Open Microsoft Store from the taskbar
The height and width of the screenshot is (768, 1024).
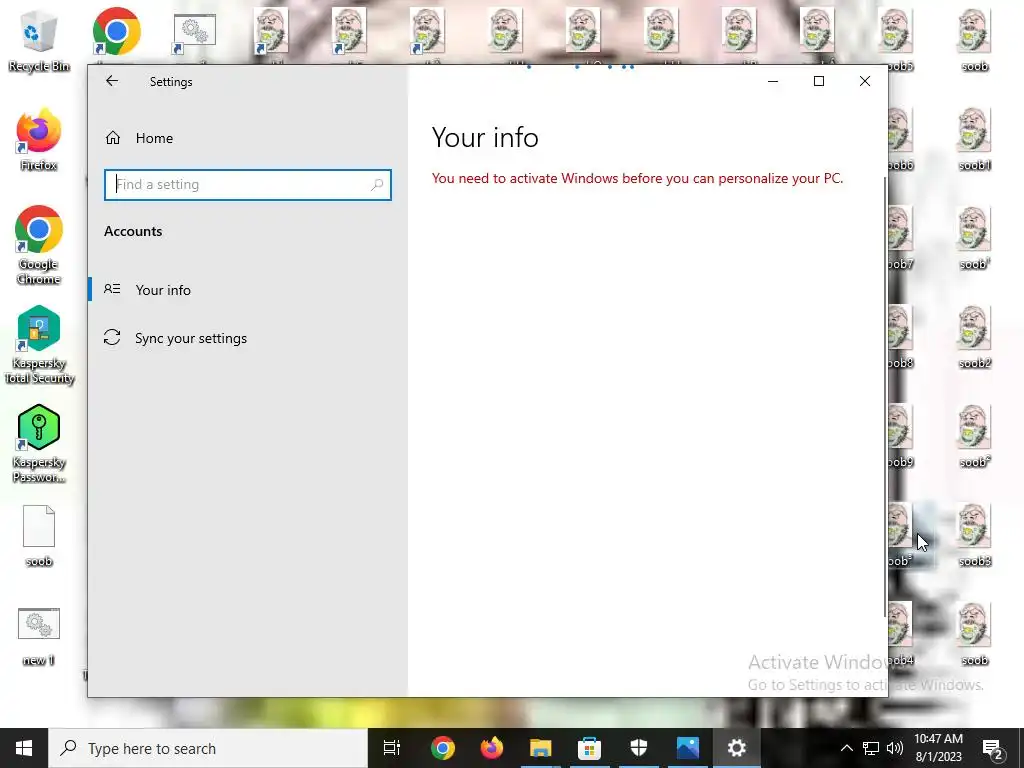pyautogui.click(x=589, y=748)
